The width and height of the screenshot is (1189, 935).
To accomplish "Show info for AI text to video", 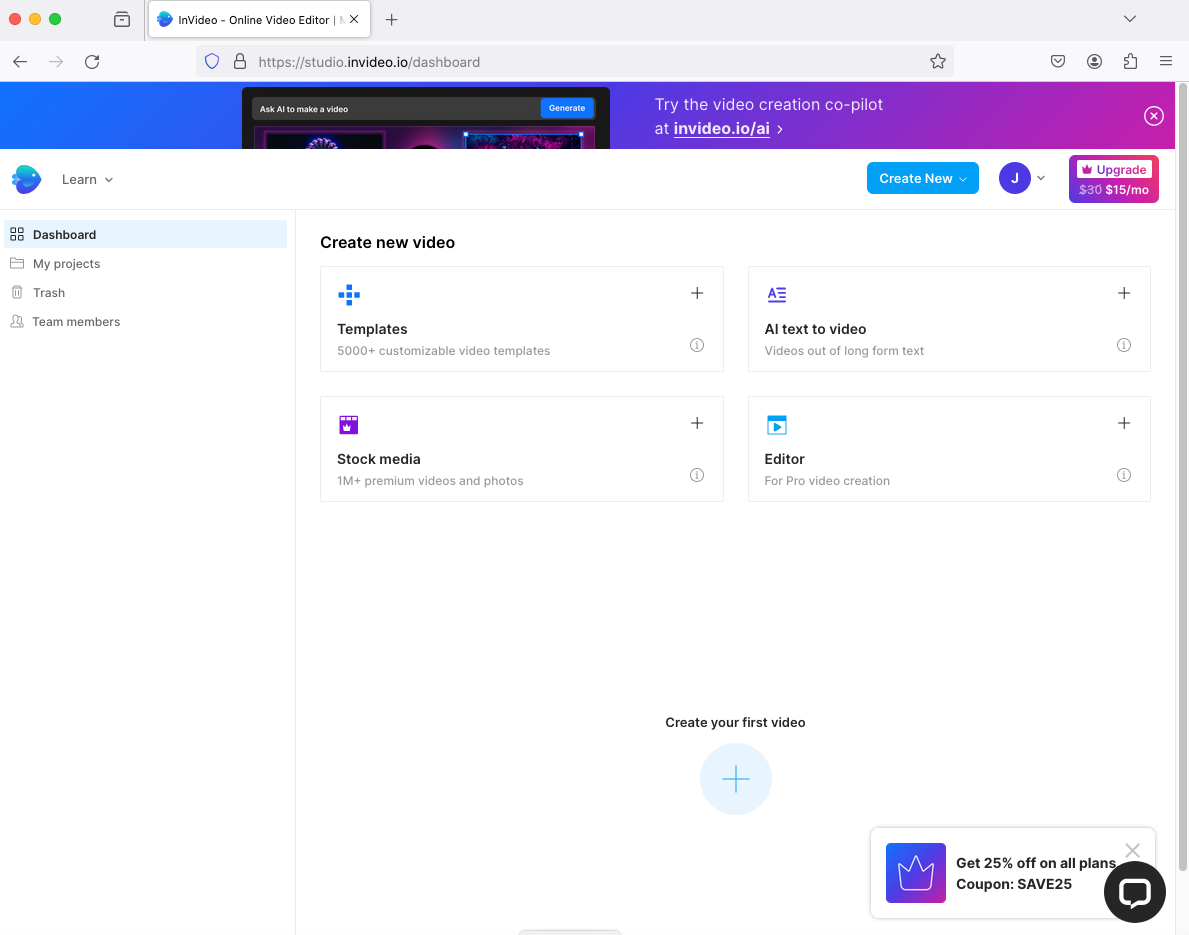I will 1124,345.
